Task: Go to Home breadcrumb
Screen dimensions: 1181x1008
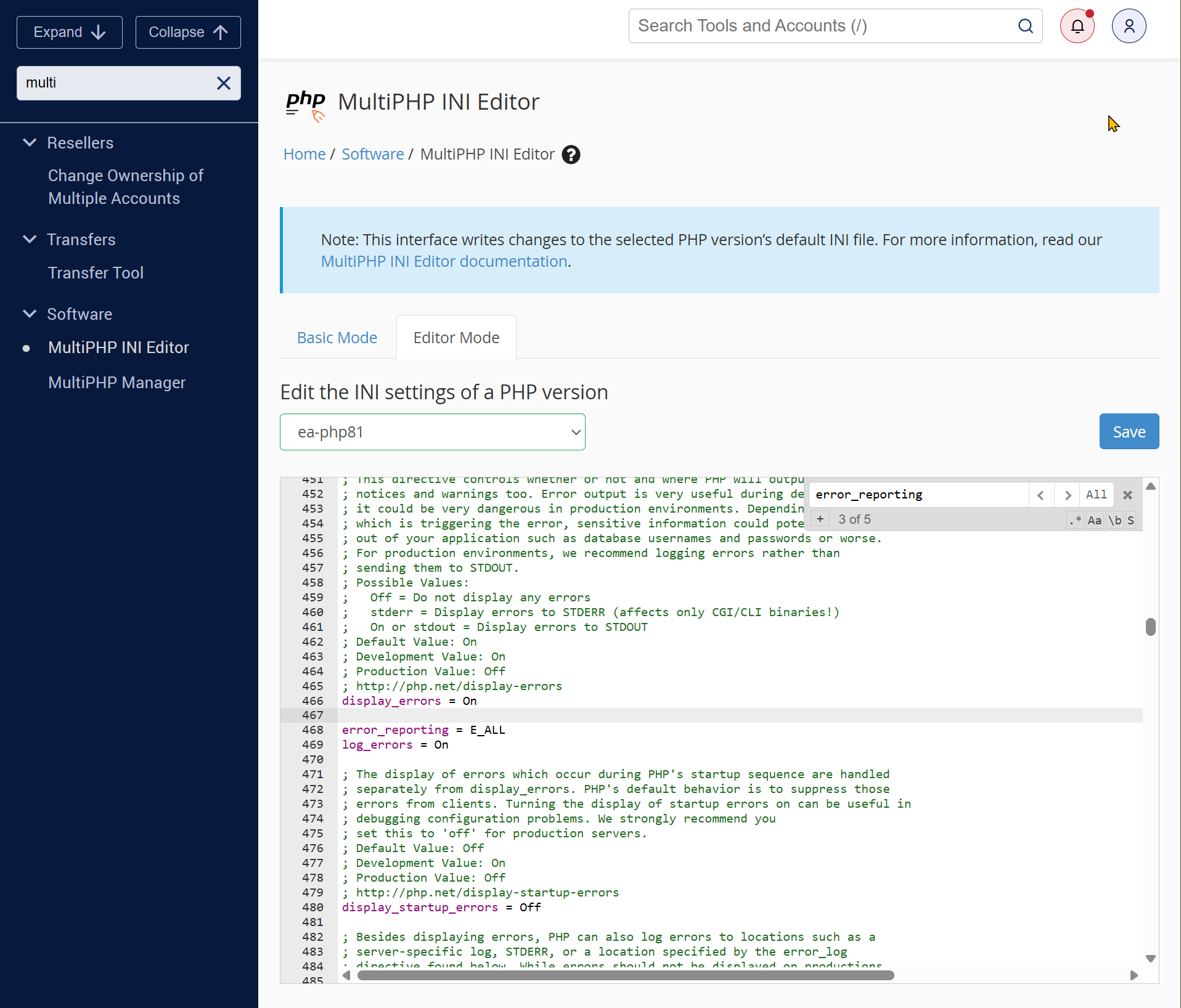Action: [304, 154]
